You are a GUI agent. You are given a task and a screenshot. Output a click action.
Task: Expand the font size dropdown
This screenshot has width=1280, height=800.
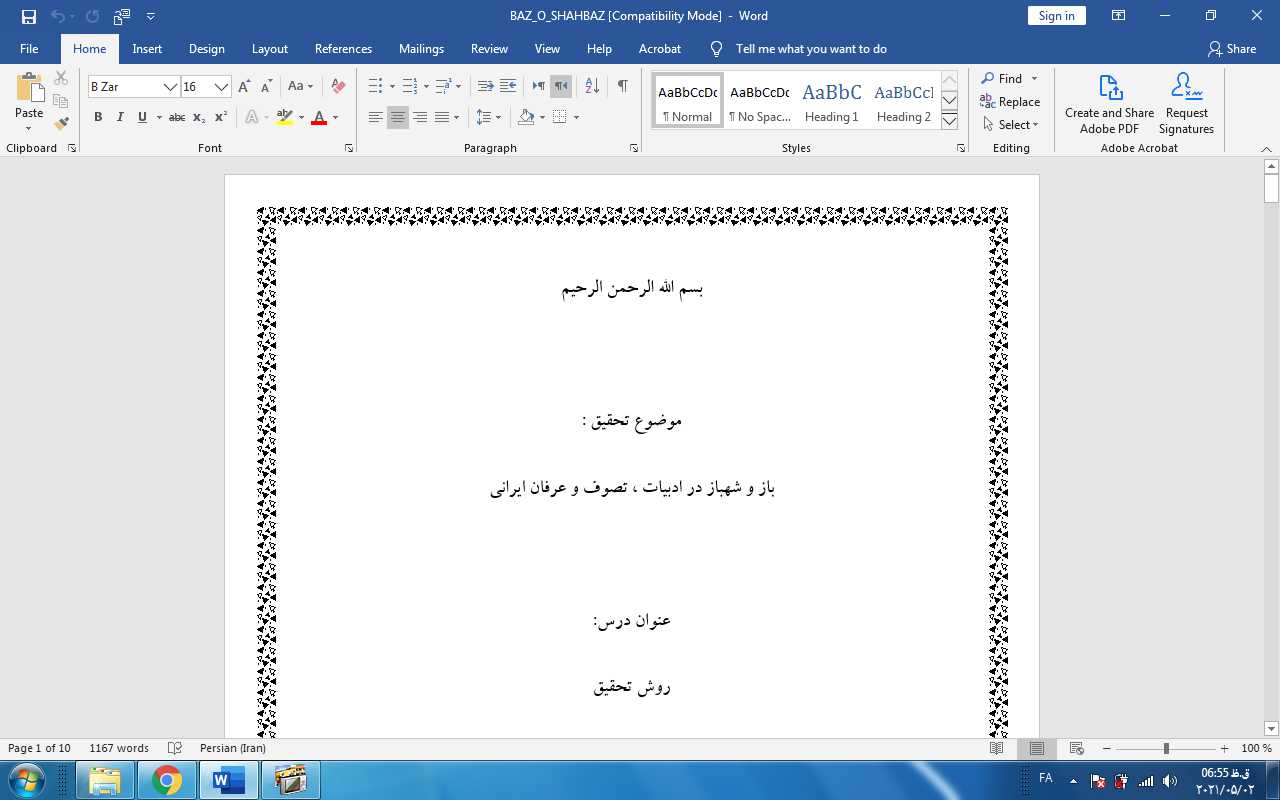pyautogui.click(x=222, y=87)
